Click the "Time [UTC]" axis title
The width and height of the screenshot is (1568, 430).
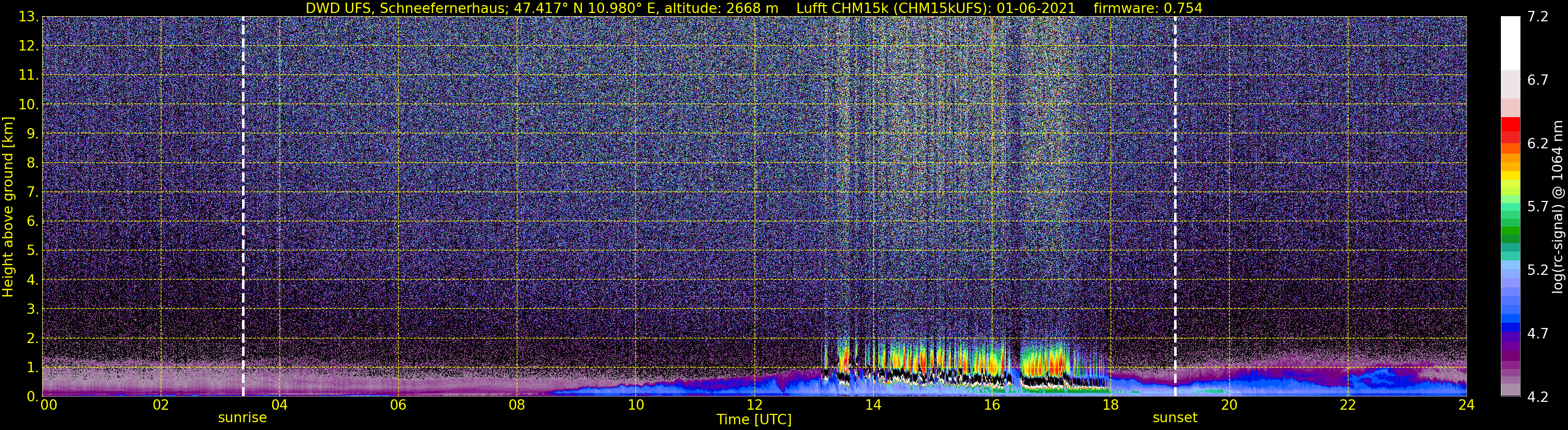tap(754, 419)
